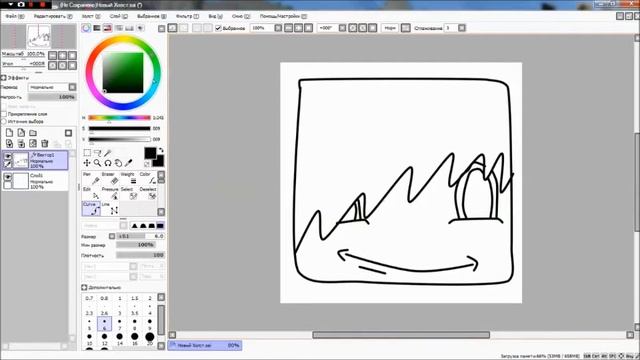
Task: Pick the Deselect stroke tool
Action: [x=147, y=193]
